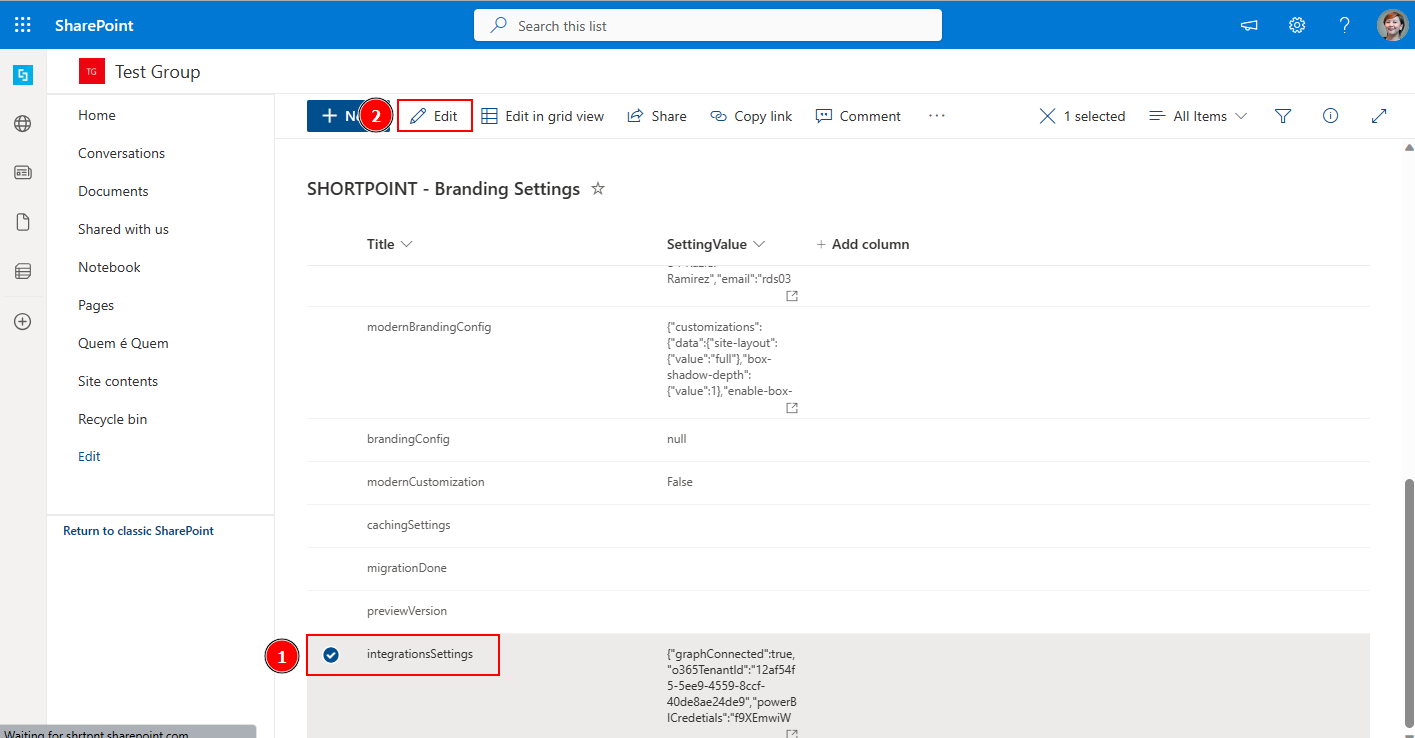
Task: Click the Test Group site title
Action: [157, 72]
